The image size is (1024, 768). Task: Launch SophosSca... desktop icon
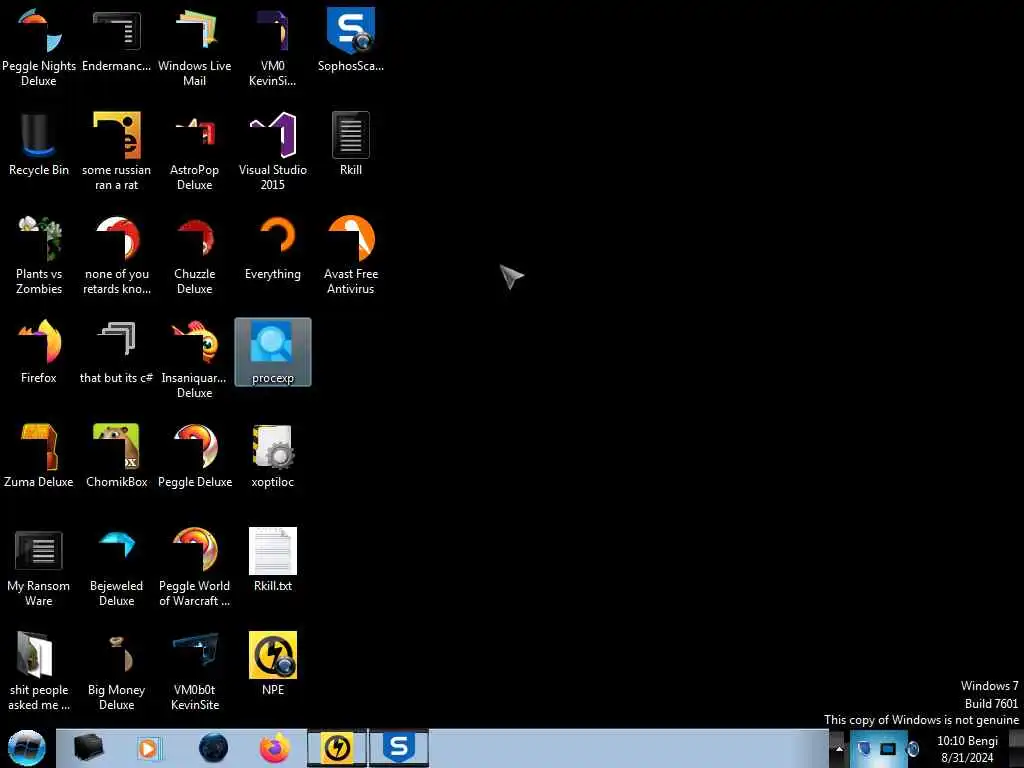(351, 40)
